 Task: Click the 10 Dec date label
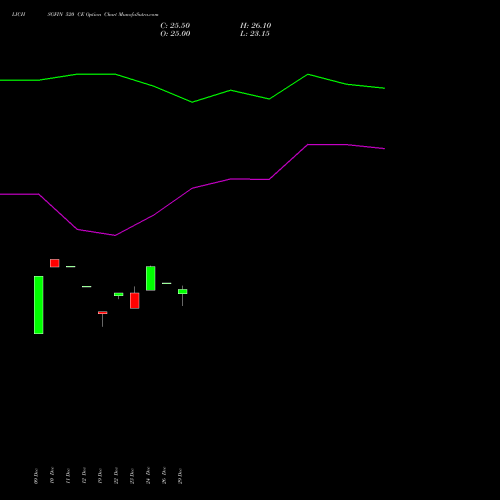tap(52, 475)
